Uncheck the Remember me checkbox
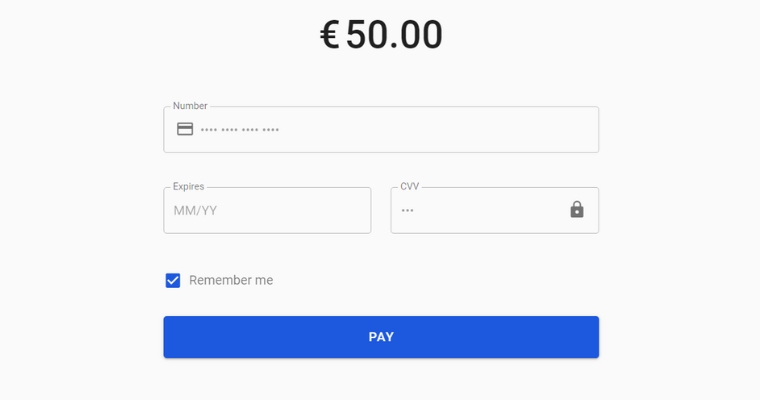Image resolution: width=760 pixels, height=400 pixels. (173, 280)
